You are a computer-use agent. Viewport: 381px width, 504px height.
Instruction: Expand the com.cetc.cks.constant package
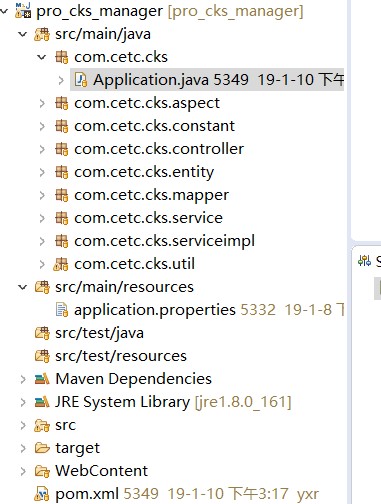click(x=42, y=126)
